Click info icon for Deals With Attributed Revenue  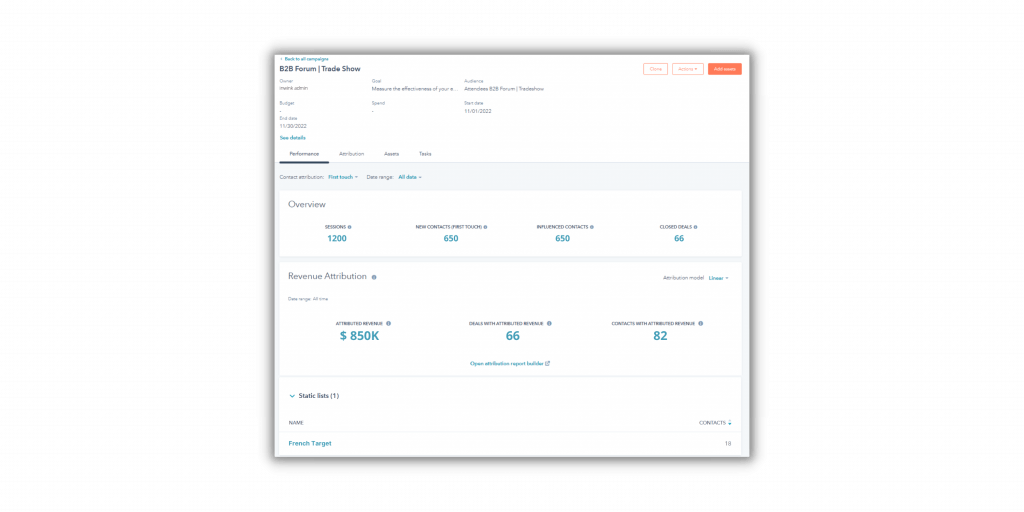tap(549, 323)
